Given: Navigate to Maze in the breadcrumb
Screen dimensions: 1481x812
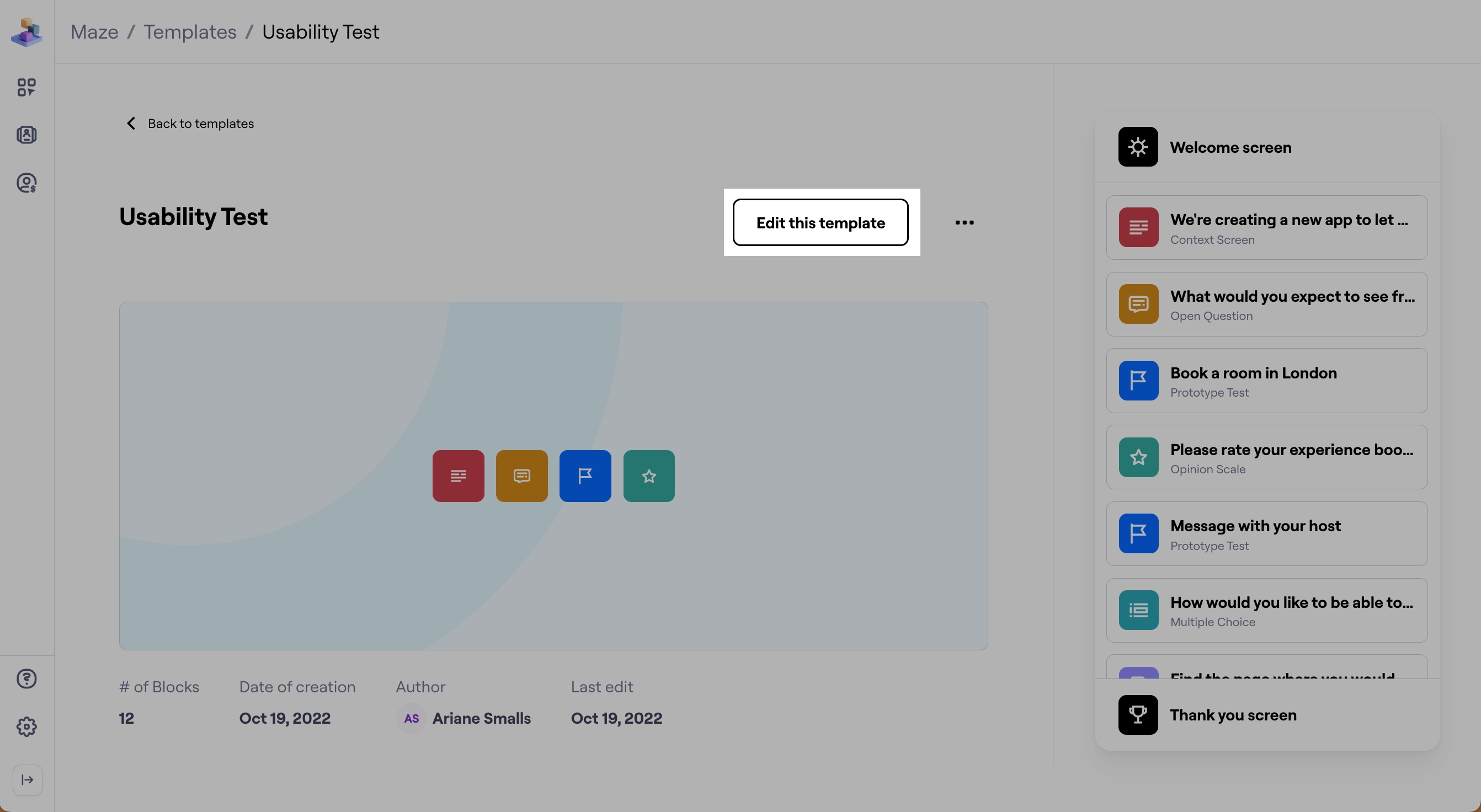Looking at the screenshot, I should (x=94, y=31).
